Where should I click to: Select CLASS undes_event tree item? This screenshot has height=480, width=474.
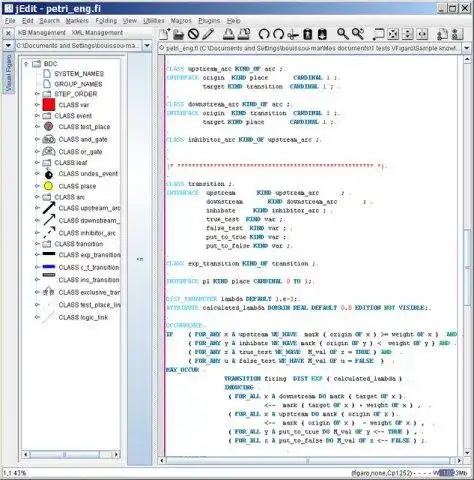point(88,174)
